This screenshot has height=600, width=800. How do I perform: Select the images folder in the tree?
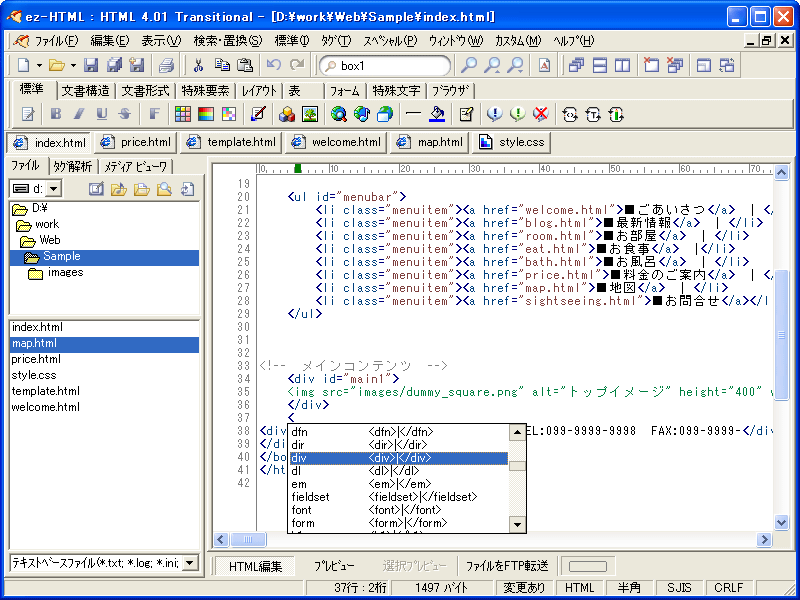click(x=65, y=272)
